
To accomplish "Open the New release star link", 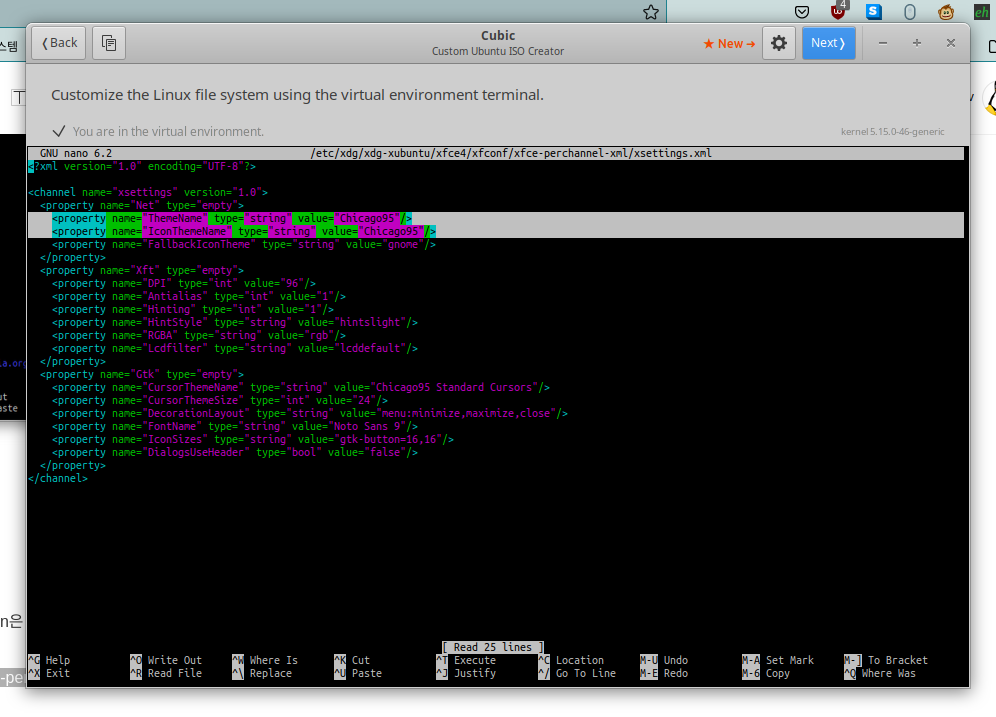I will click(x=729, y=44).
